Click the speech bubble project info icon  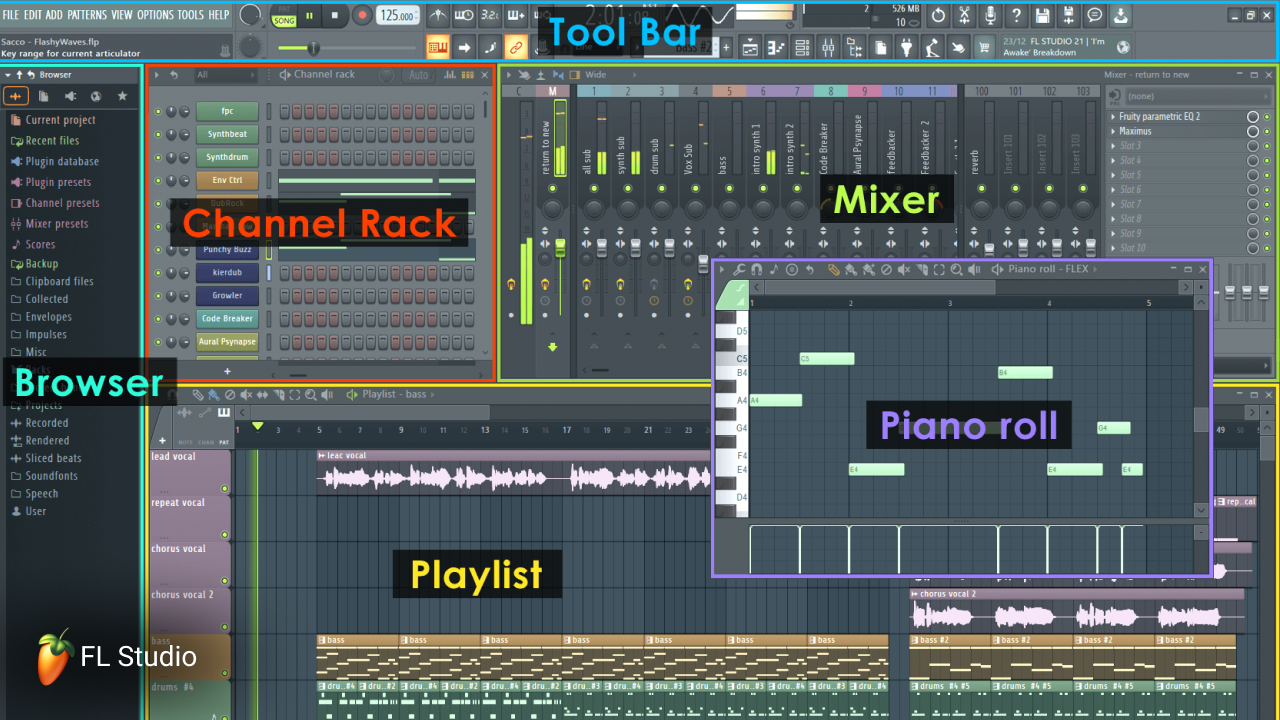click(x=1095, y=16)
